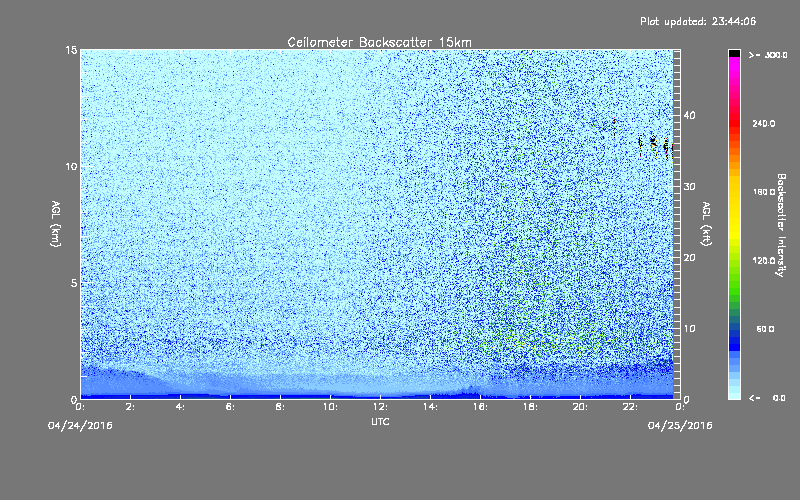Click the 20: hour tick label
The image size is (800, 500).
580,407
